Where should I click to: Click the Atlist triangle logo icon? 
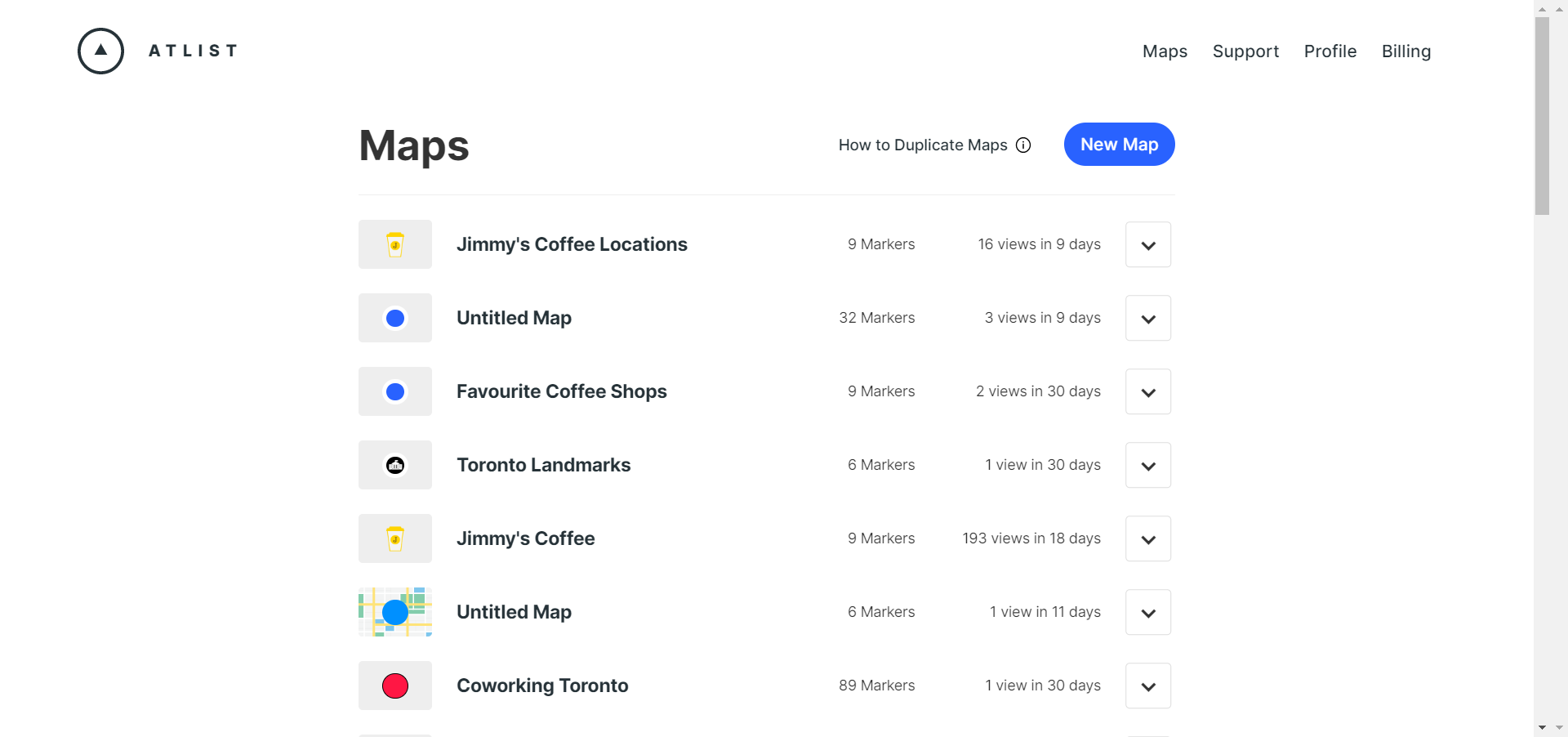tap(100, 51)
